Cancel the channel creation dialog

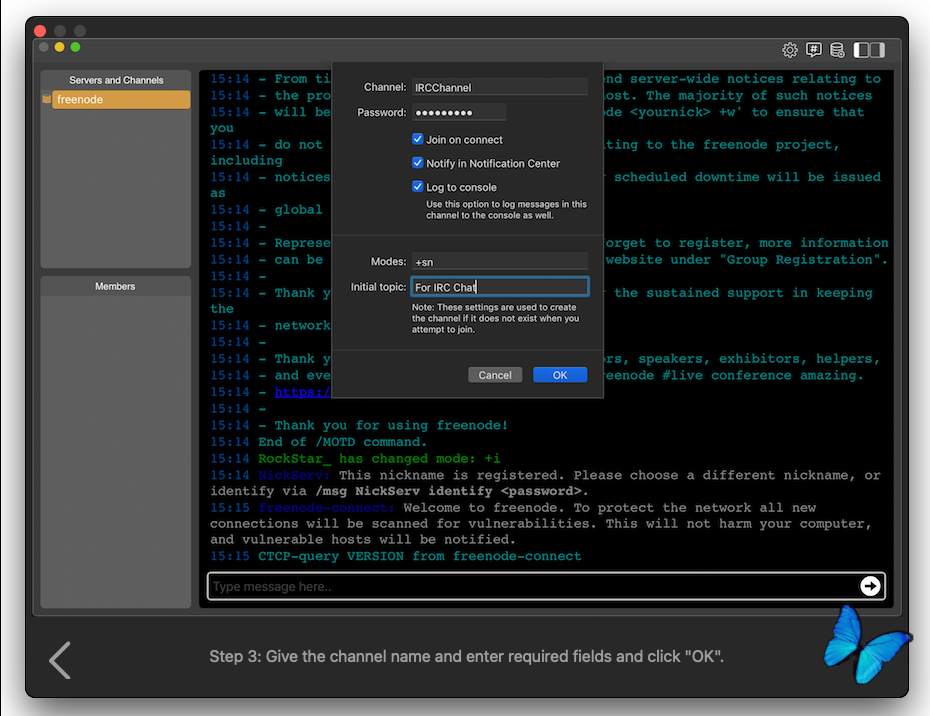[x=495, y=375]
